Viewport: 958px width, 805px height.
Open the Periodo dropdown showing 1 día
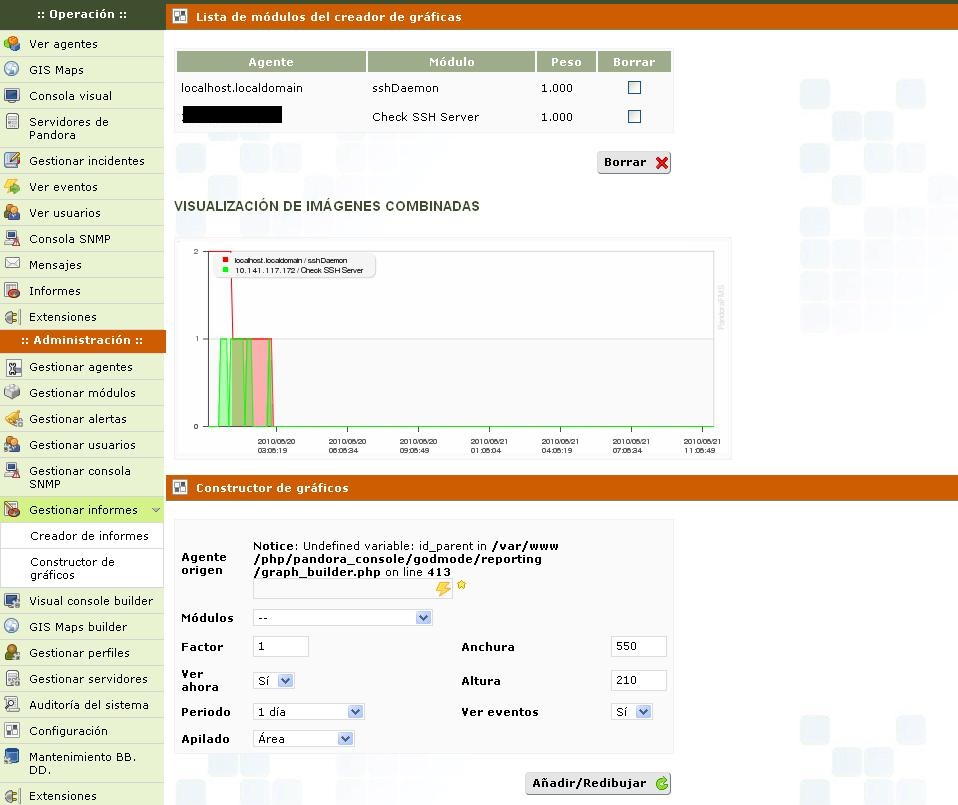(x=309, y=712)
